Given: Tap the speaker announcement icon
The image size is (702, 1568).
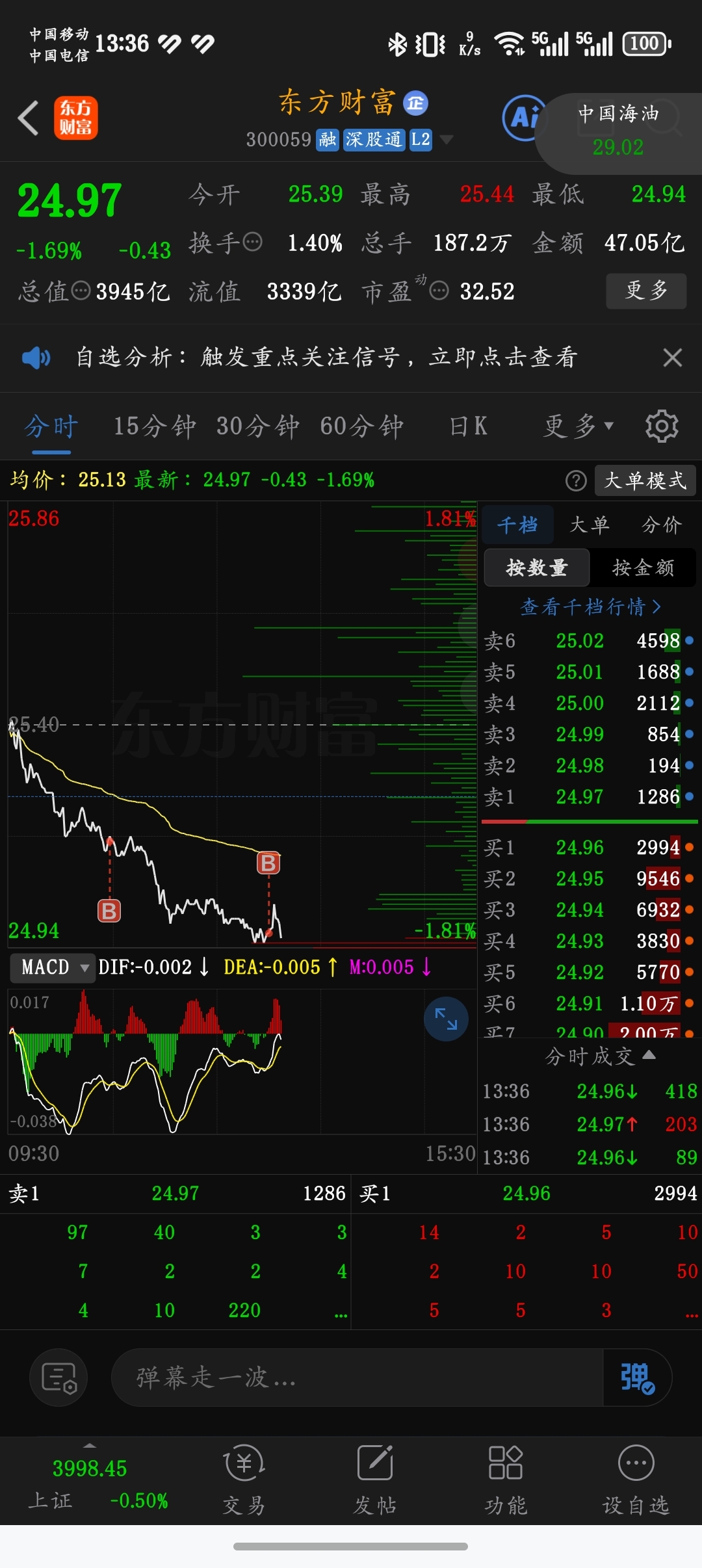Looking at the screenshot, I should click(36, 358).
